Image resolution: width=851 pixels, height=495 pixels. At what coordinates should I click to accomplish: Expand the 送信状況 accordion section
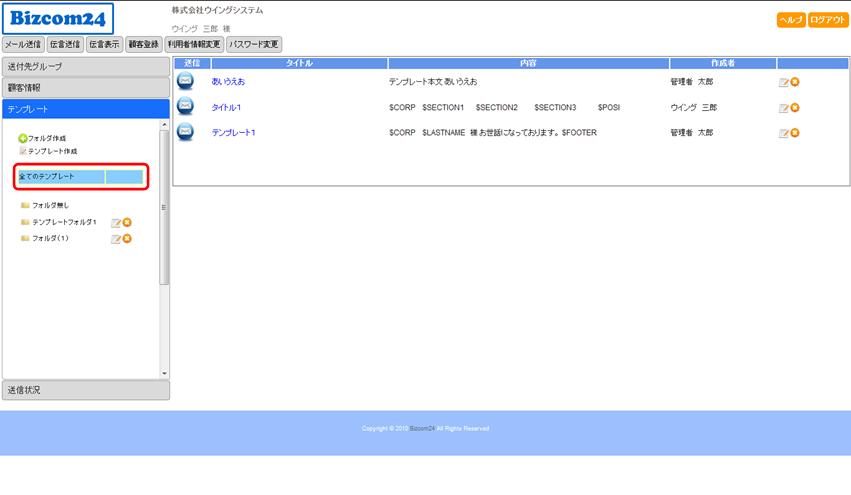[x=85, y=390]
